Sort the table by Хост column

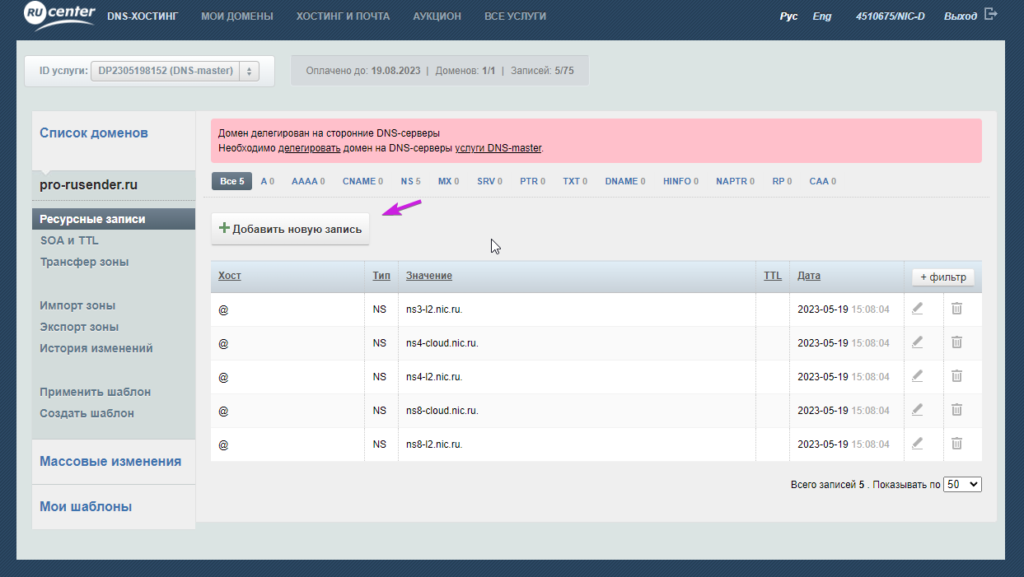[229, 276]
